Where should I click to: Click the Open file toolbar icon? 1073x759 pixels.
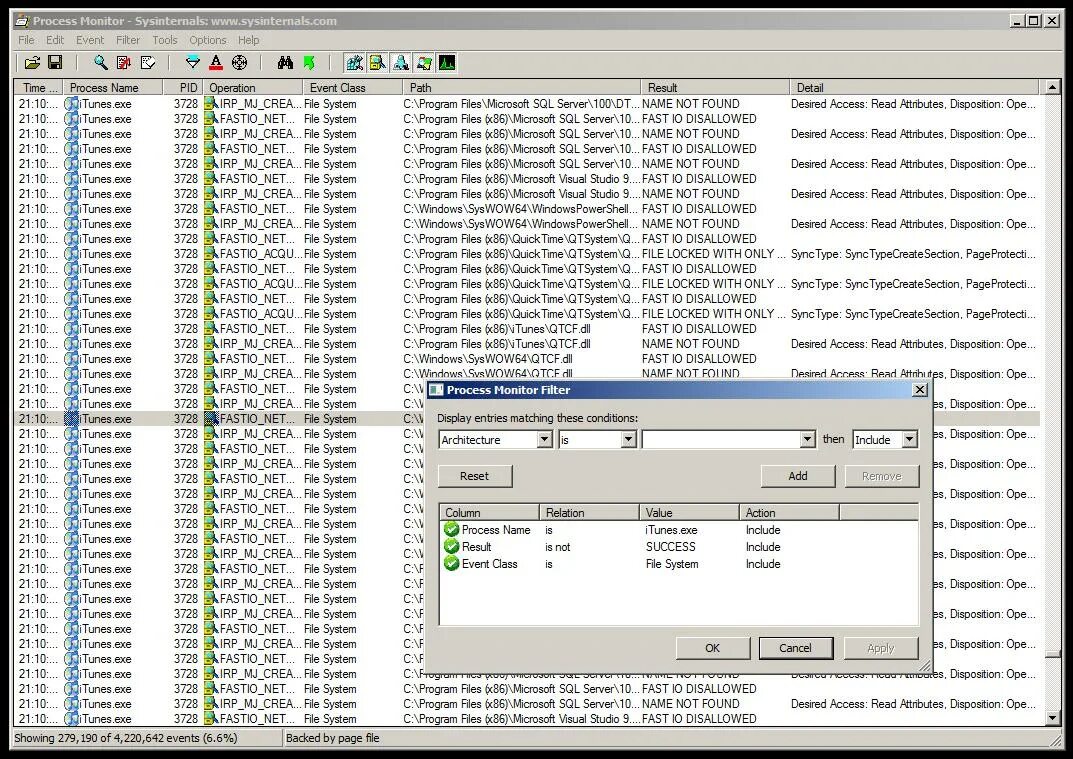coord(32,63)
